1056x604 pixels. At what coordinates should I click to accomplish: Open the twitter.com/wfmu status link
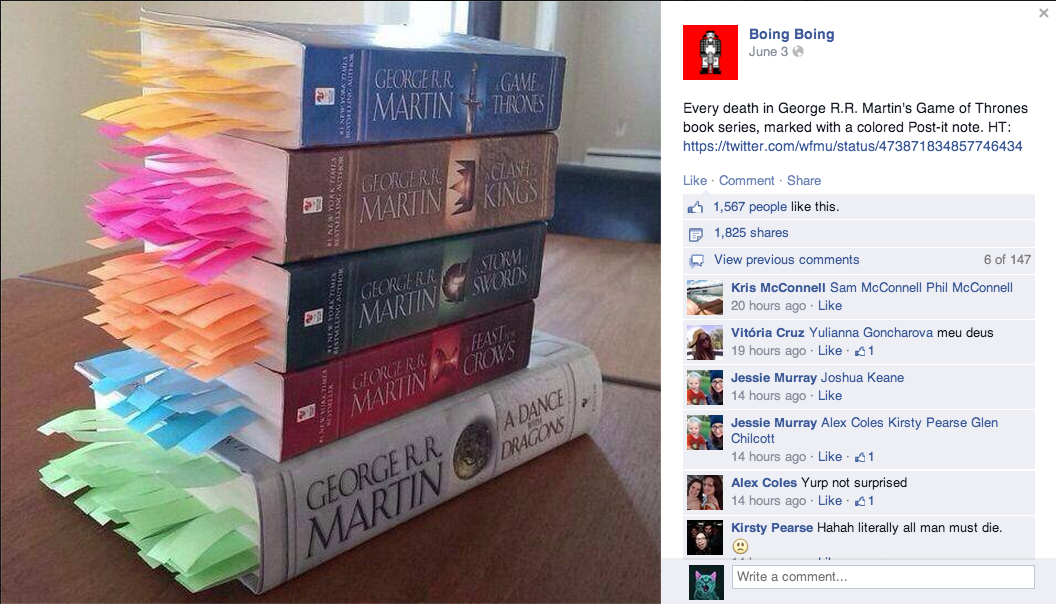pyautogui.click(x=853, y=146)
